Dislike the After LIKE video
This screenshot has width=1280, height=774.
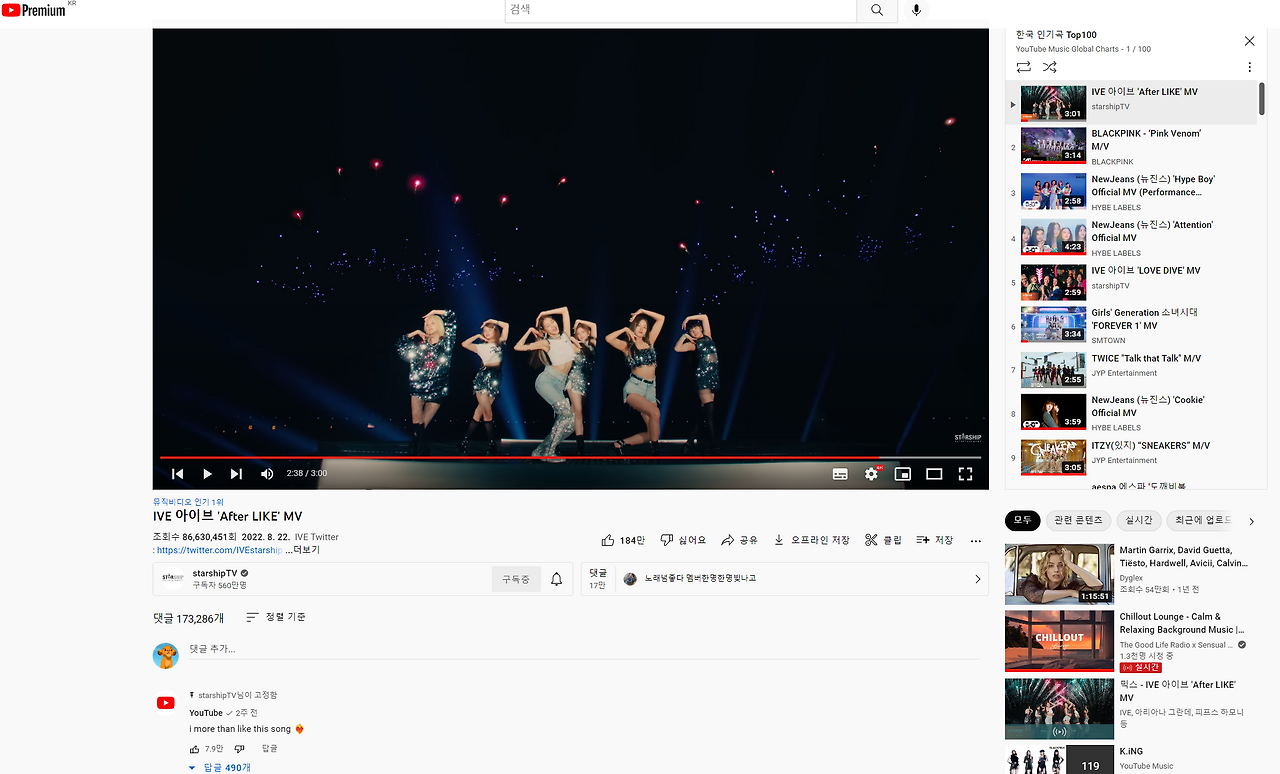[683, 540]
